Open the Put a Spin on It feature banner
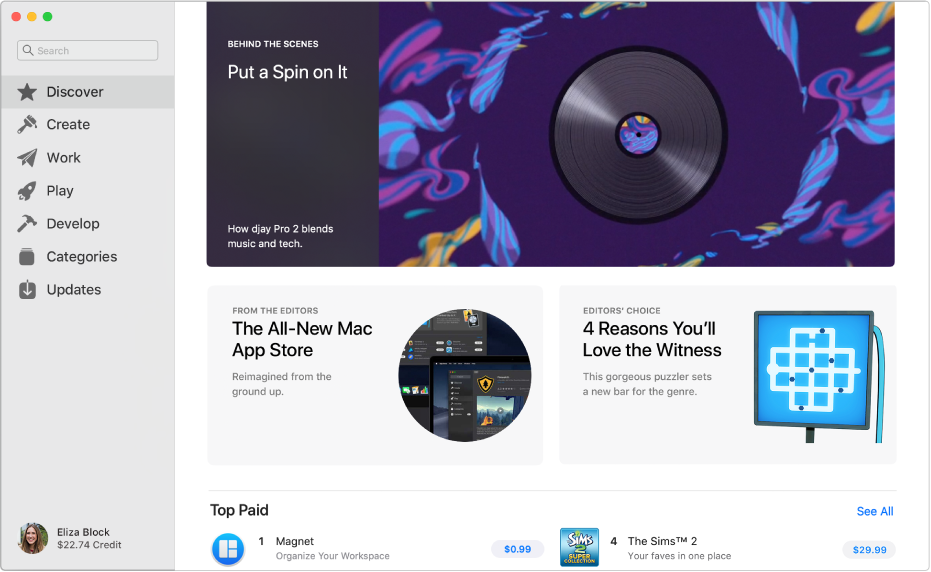Image resolution: width=931 pixels, height=572 pixels. point(550,134)
